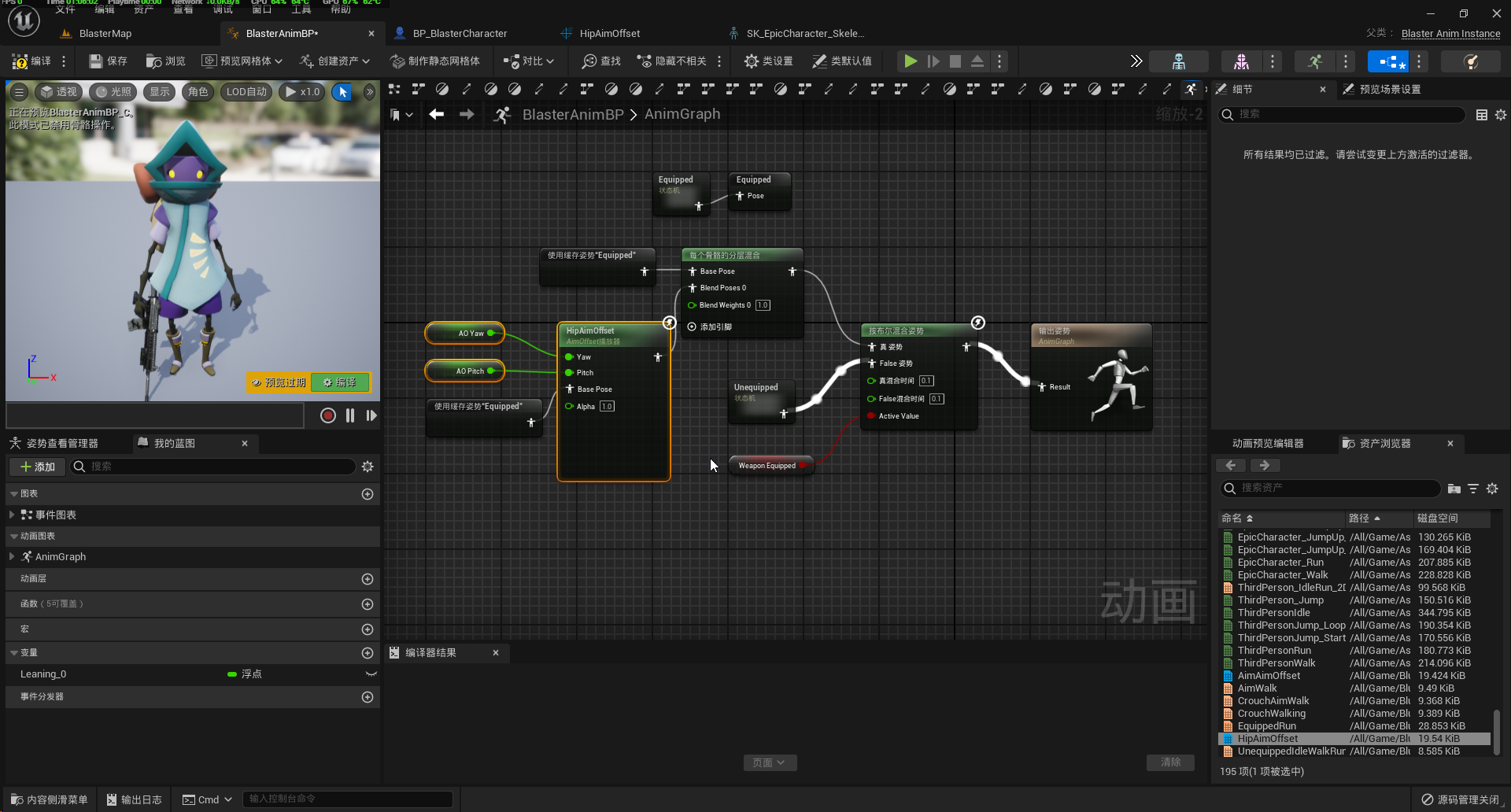The image size is (1511, 812).
Task: Open 对比 diff dropdown
Action: 529,61
